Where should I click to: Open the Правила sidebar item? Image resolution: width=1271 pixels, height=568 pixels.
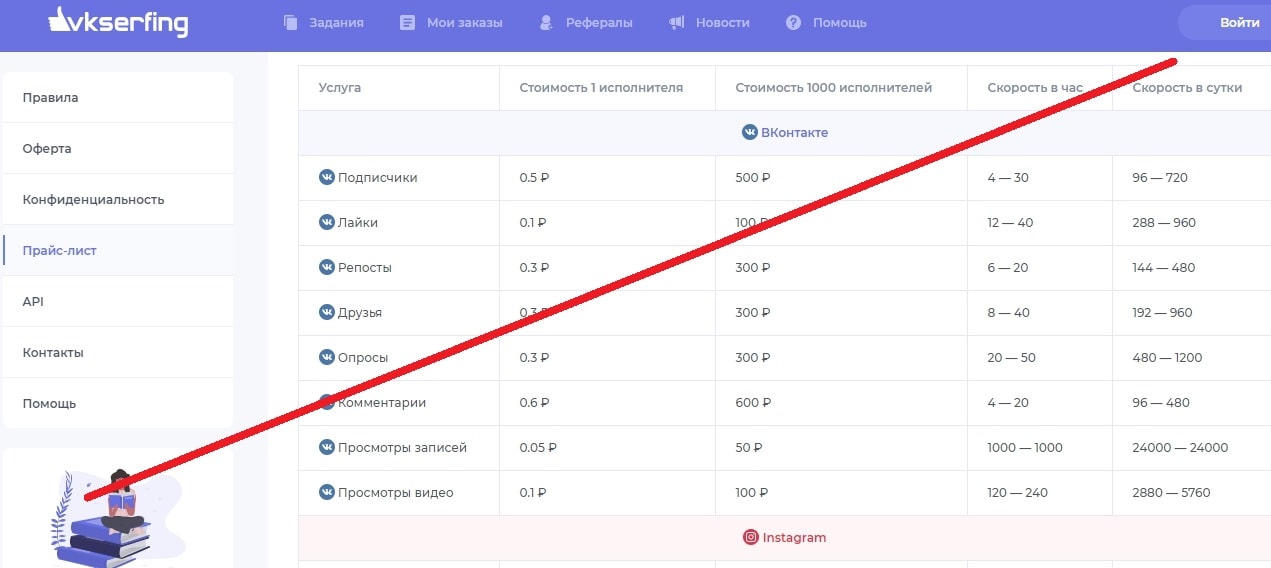click(x=50, y=98)
